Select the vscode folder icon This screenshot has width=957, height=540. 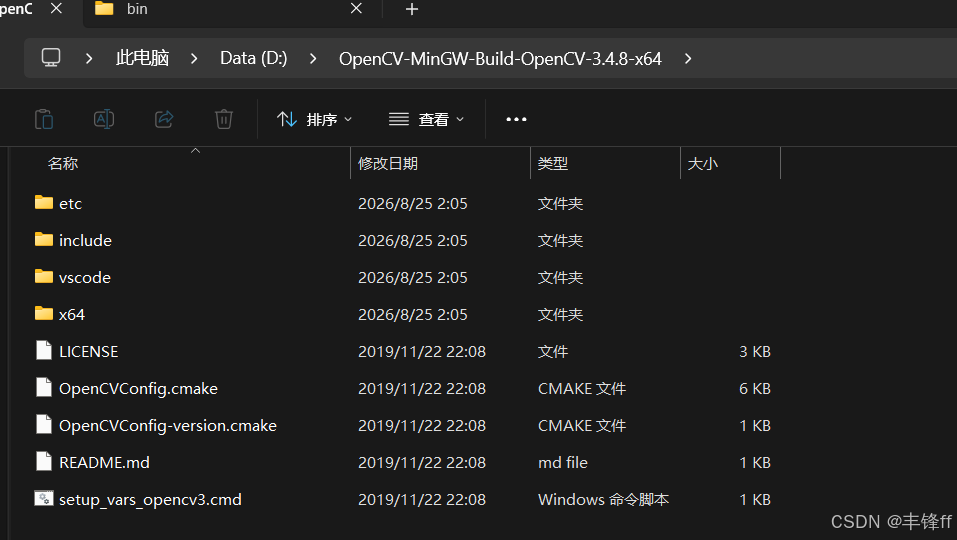tap(44, 276)
